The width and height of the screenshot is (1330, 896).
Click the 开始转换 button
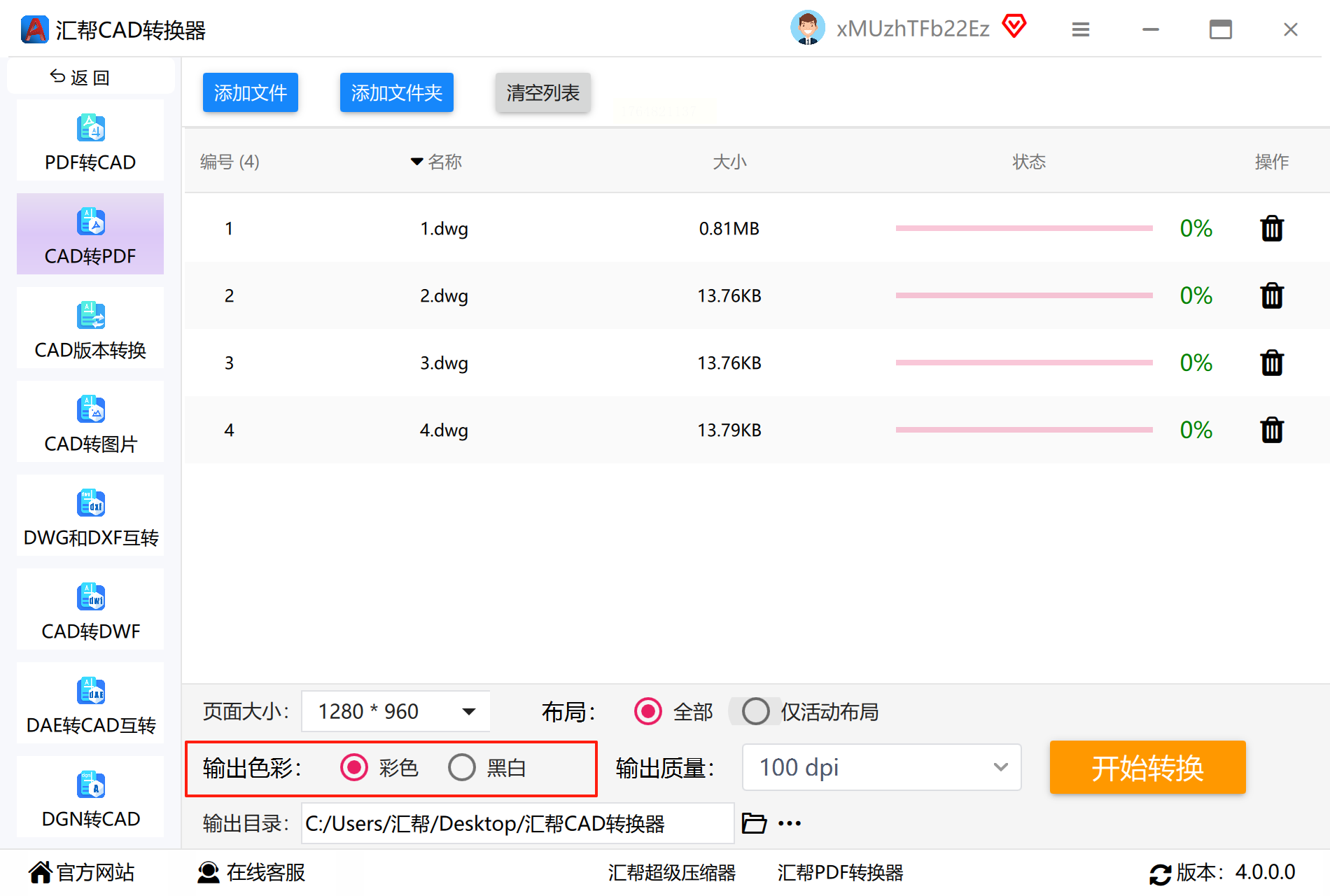coord(1147,768)
